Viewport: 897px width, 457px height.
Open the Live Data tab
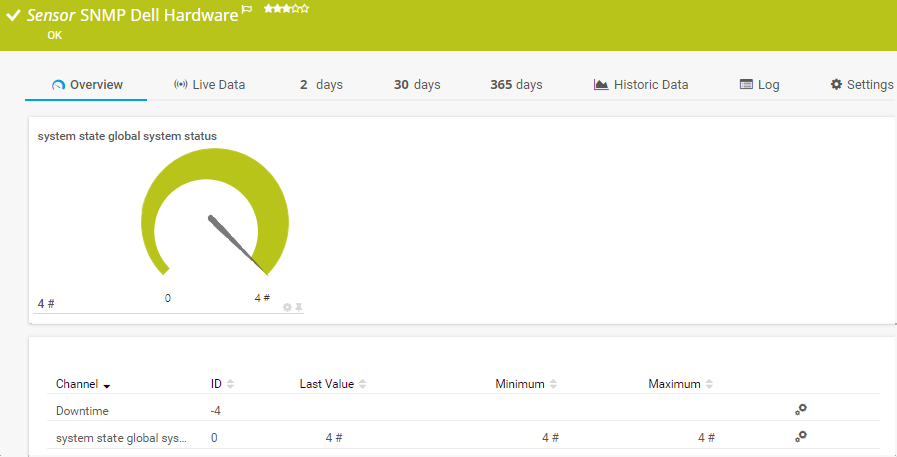(209, 85)
